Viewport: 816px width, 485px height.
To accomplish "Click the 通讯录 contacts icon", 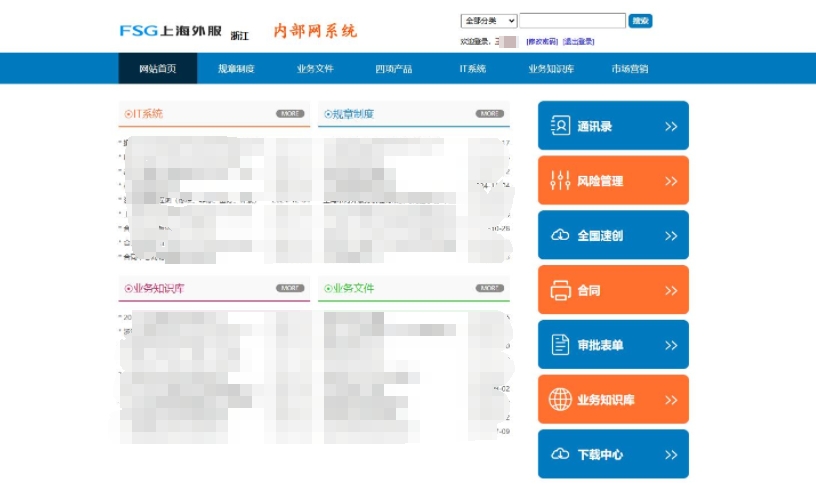I will 560,126.
